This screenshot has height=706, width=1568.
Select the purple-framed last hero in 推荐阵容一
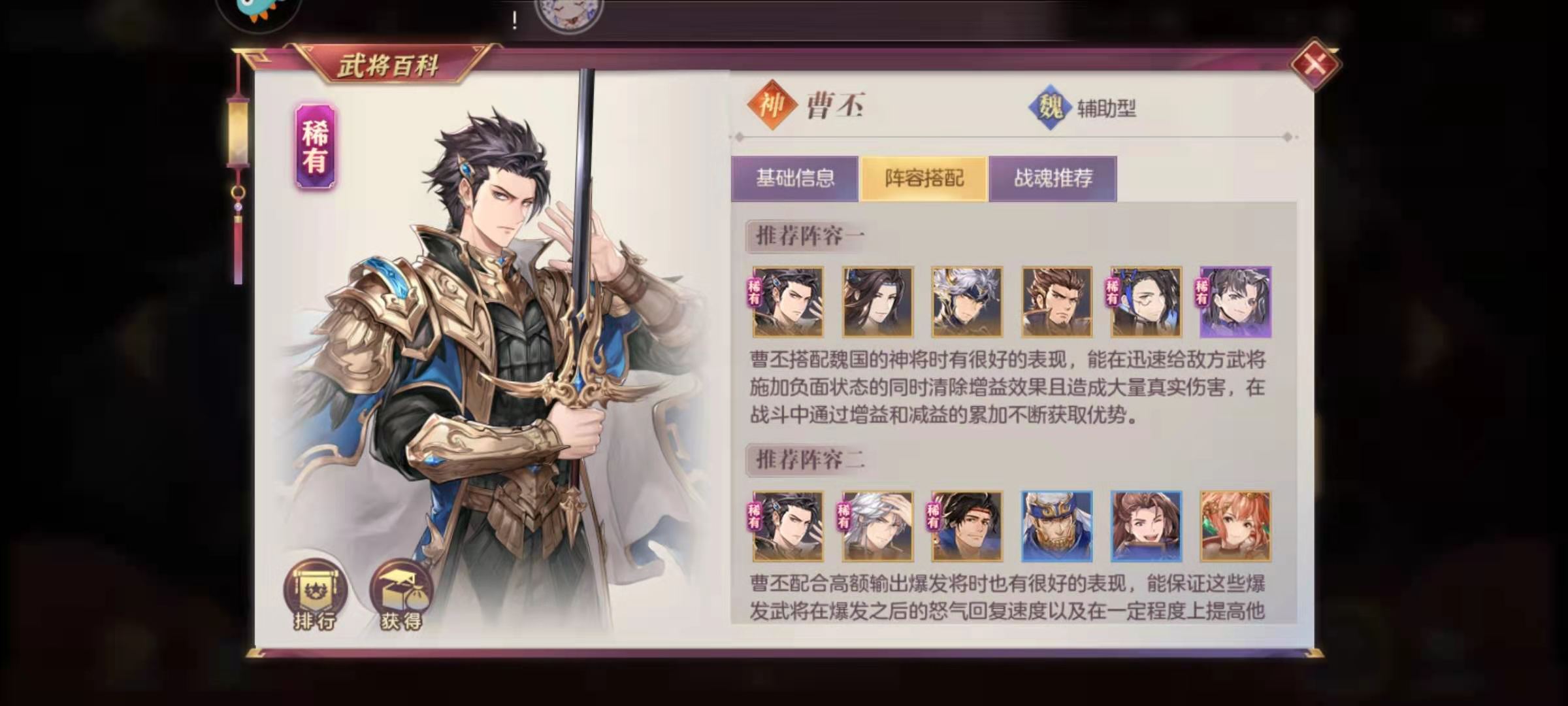point(1235,302)
